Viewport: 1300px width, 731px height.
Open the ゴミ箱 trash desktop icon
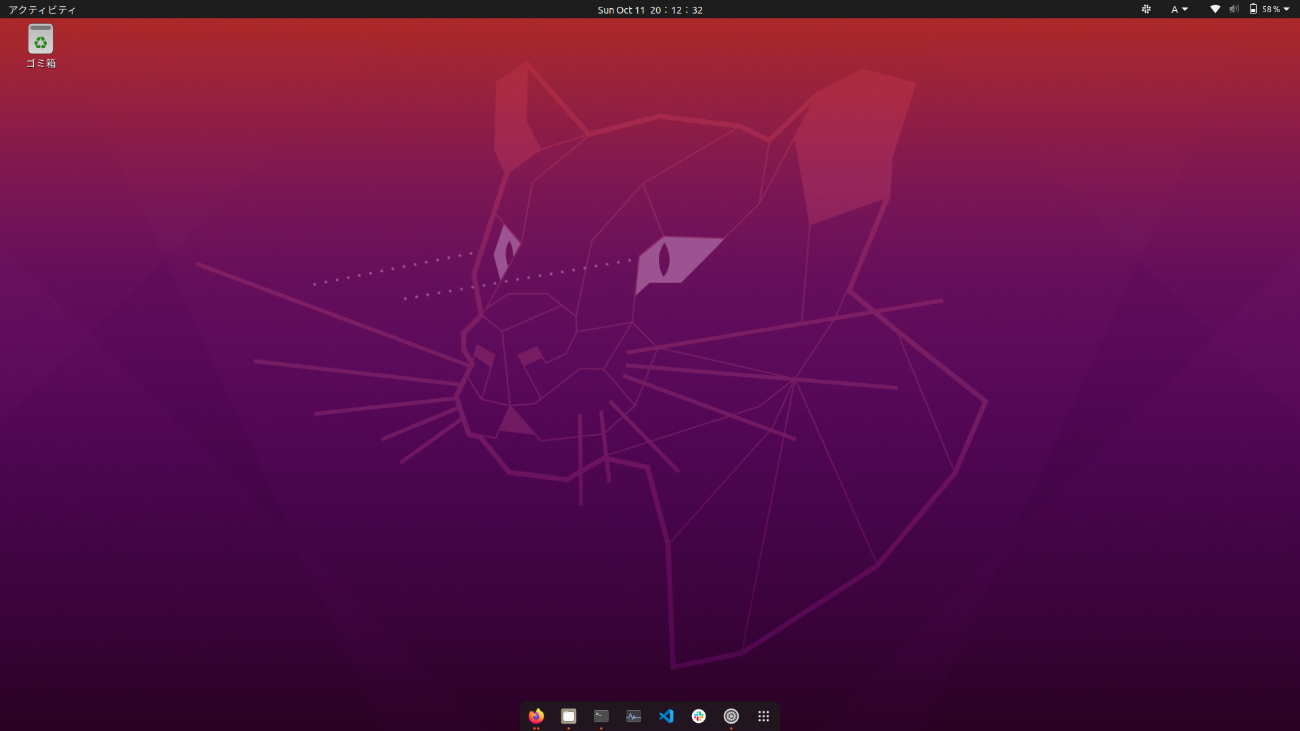click(40, 47)
